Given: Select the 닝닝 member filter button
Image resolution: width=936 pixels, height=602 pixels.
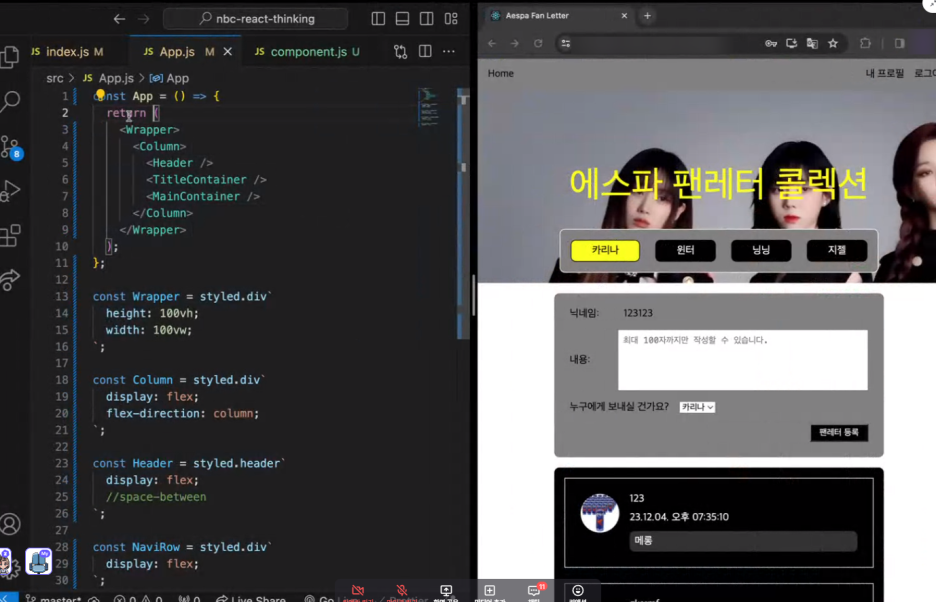Looking at the screenshot, I should [761, 250].
